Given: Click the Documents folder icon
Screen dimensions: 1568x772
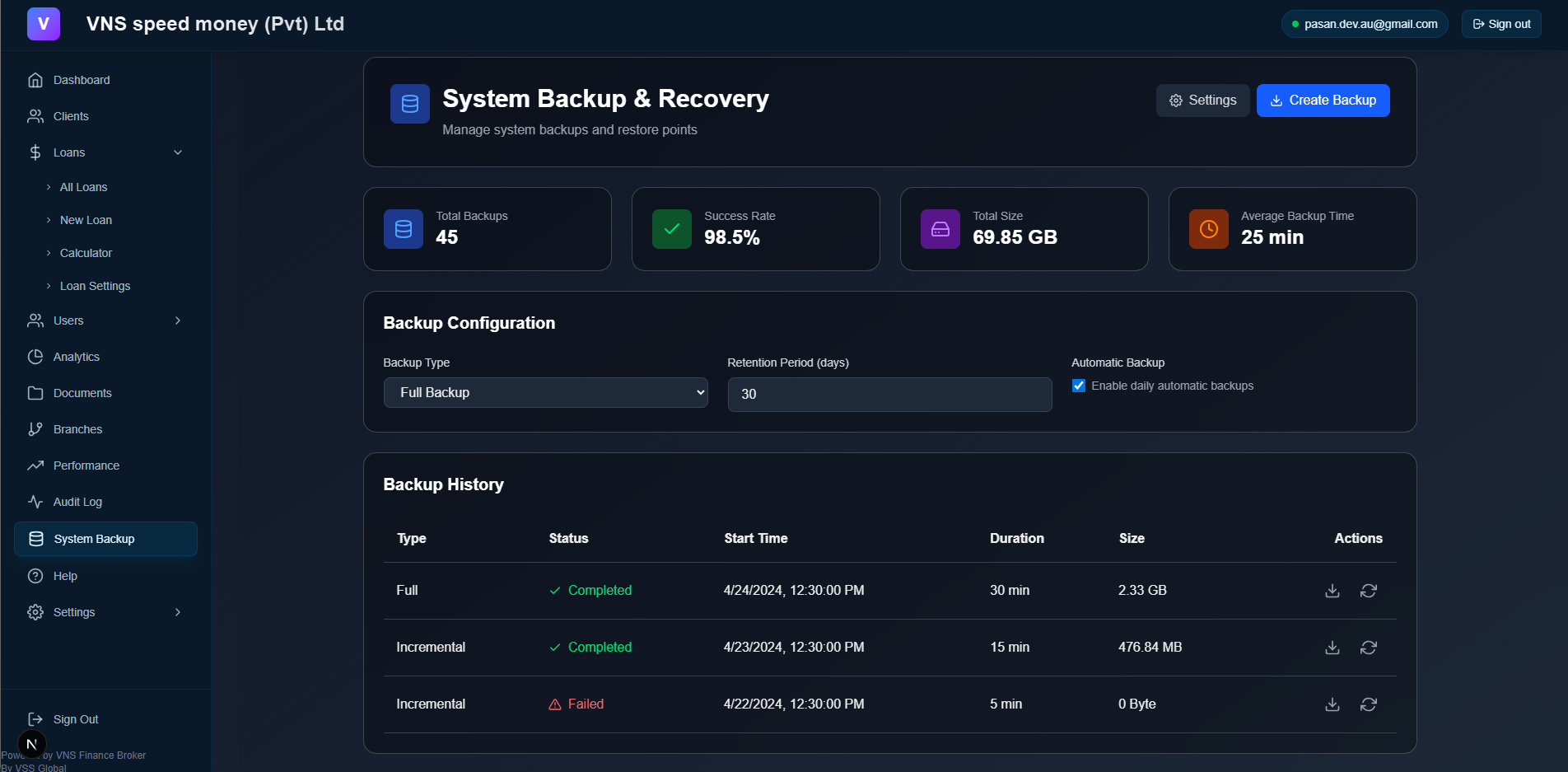Looking at the screenshot, I should click(x=35, y=393).
